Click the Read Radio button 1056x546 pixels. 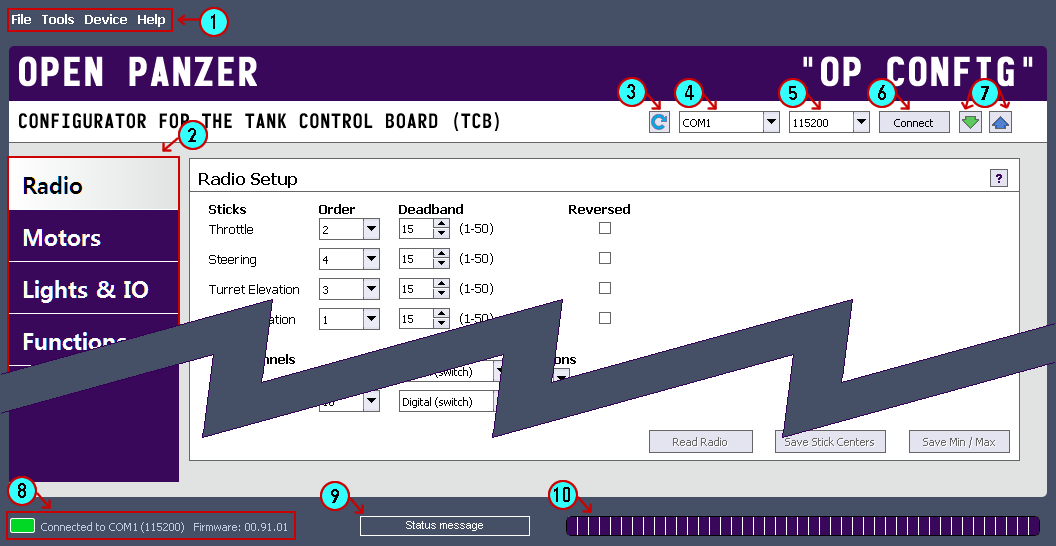tap(699, 442)
